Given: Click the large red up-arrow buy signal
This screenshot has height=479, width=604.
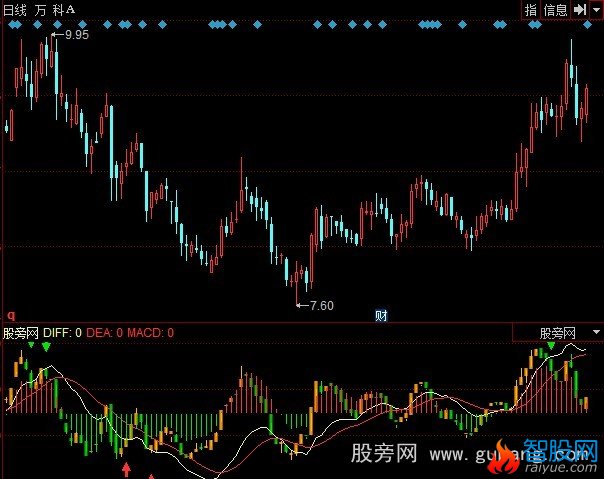Looking at the screenshot, I should click(x=126, y=469).
